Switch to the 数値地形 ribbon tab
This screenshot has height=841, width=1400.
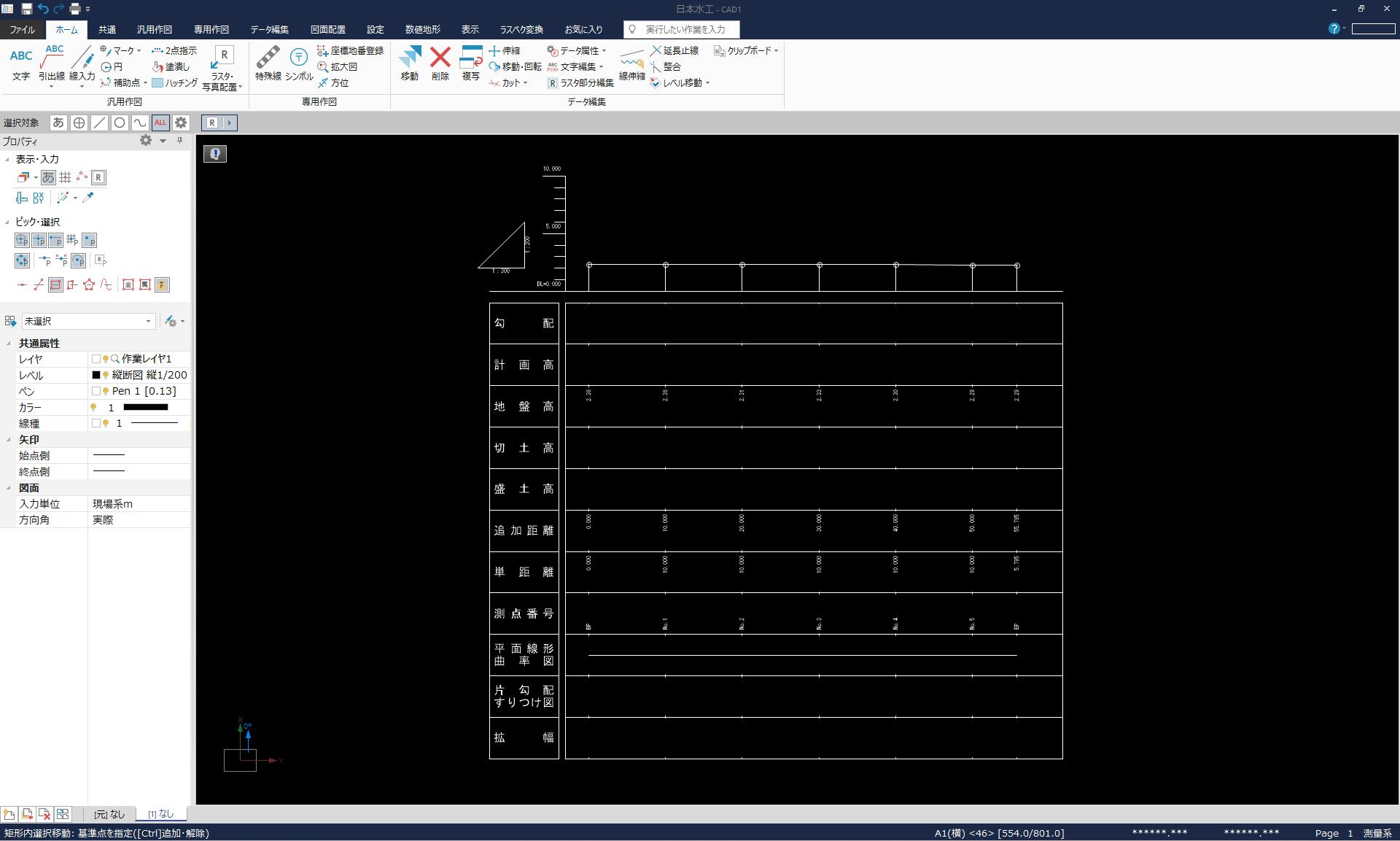pos(423,29)
